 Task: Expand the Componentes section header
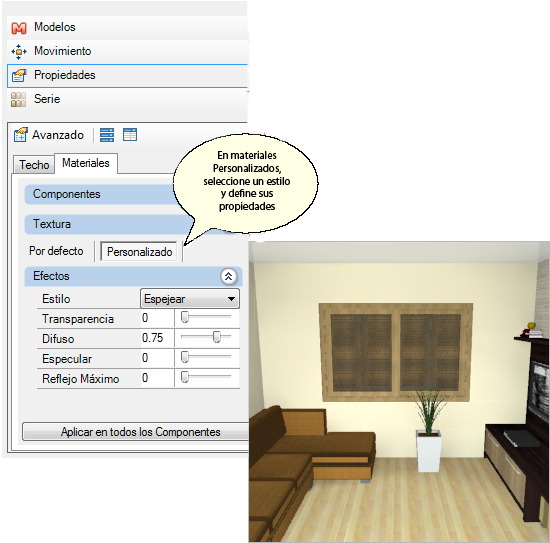click(x=102, y=194)
